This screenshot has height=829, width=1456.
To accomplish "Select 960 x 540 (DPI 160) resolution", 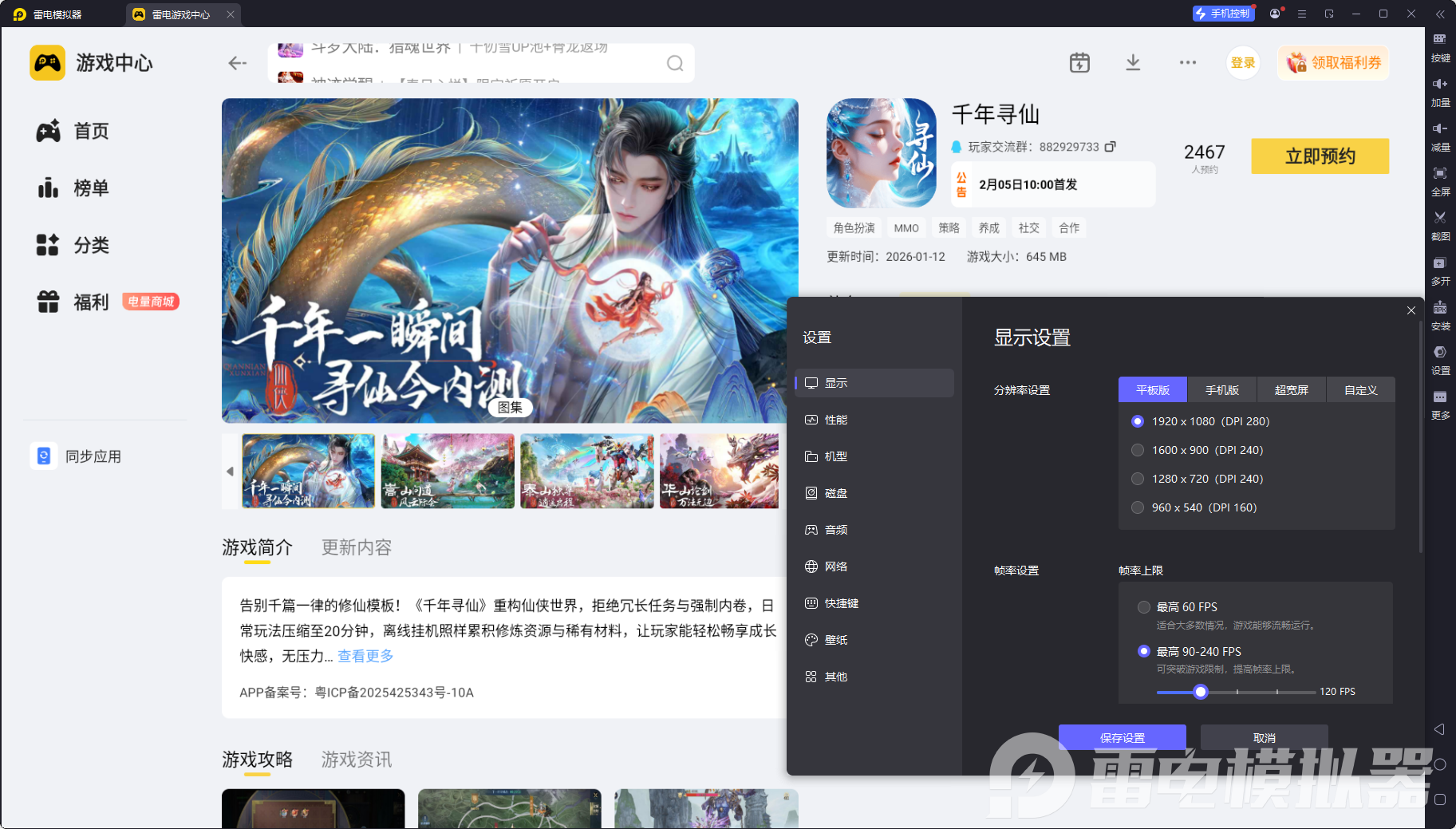I will (1138, 507).
